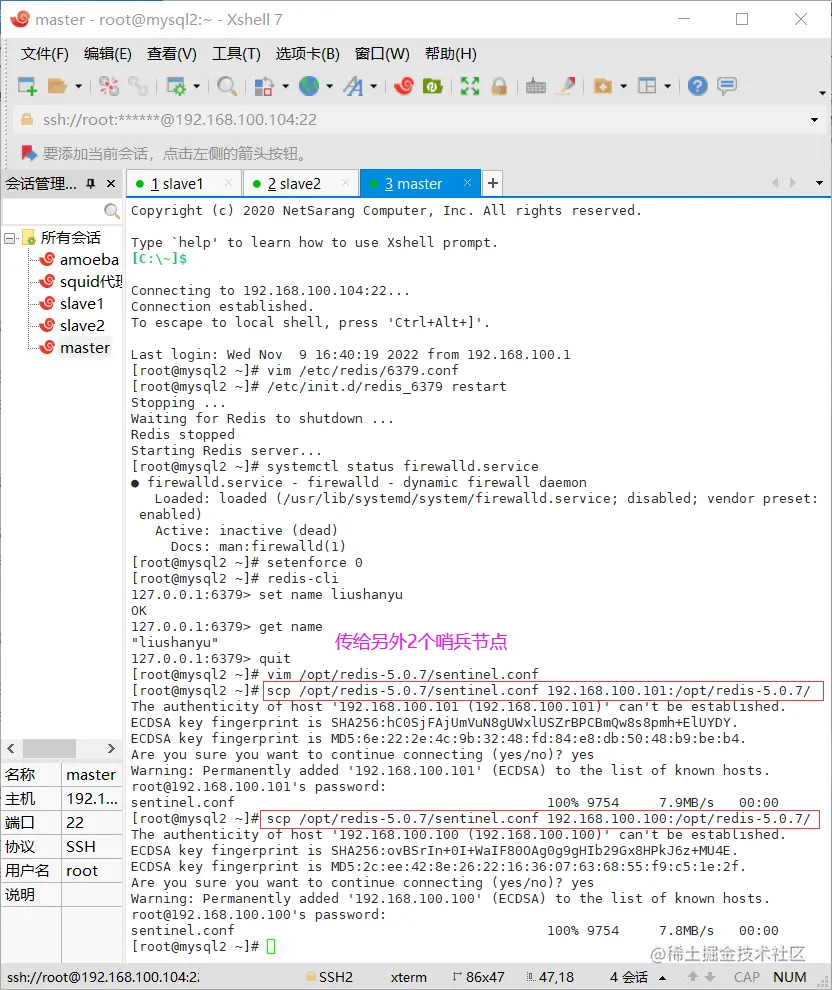
Task: Open the 帮助(H) menu
Action: pyautogui.click(x=451, y=54)
